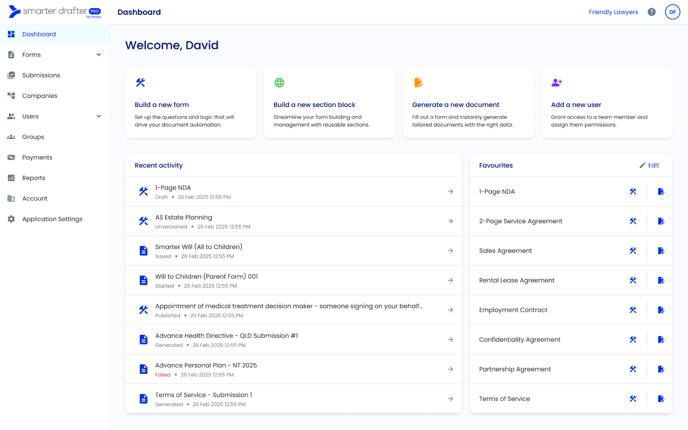Screen dimensions: 688x430
Task: Open Terms of Service - Submission 1 entry
Action: tap(293, 399)
